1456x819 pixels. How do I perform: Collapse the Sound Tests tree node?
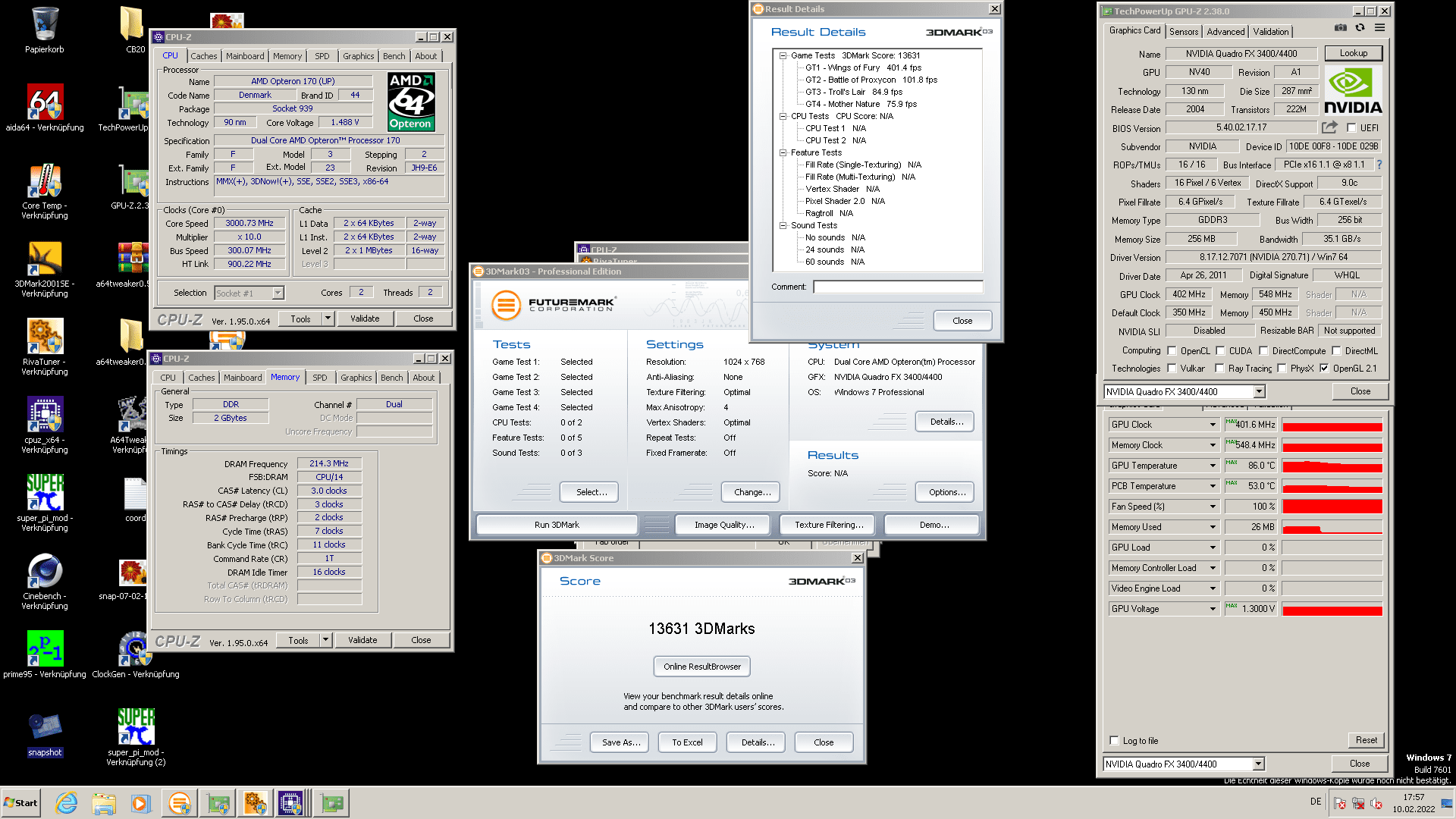click(783, 225)
